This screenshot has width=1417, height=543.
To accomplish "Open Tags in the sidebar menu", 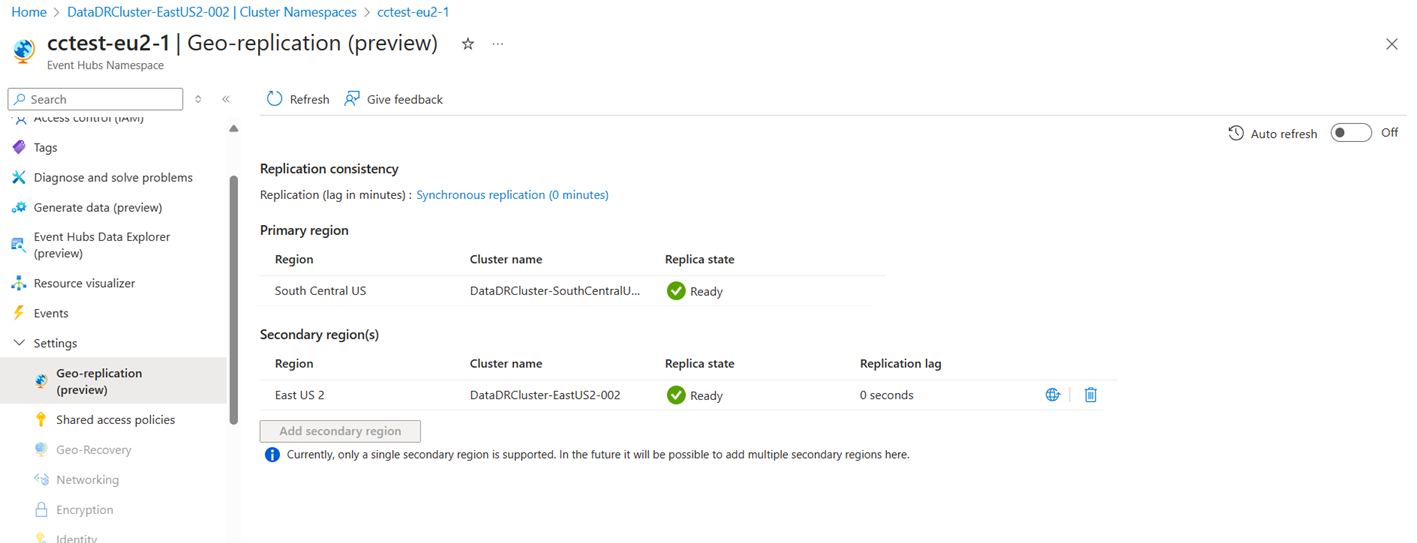I will click(45, 147).
